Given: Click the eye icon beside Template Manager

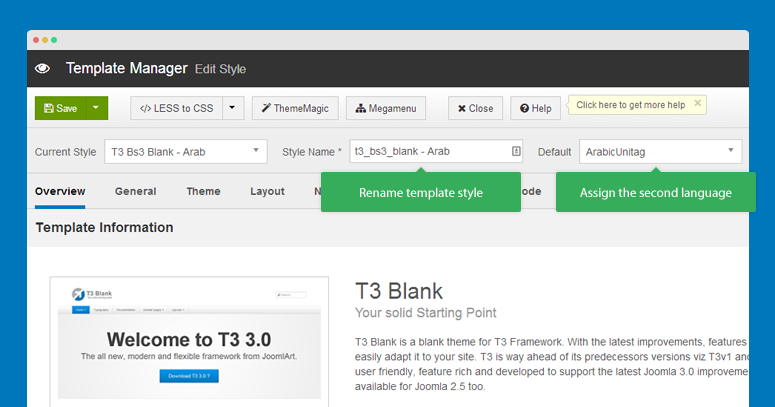Looking at the screenshot, I should click(x=43, y=68).
